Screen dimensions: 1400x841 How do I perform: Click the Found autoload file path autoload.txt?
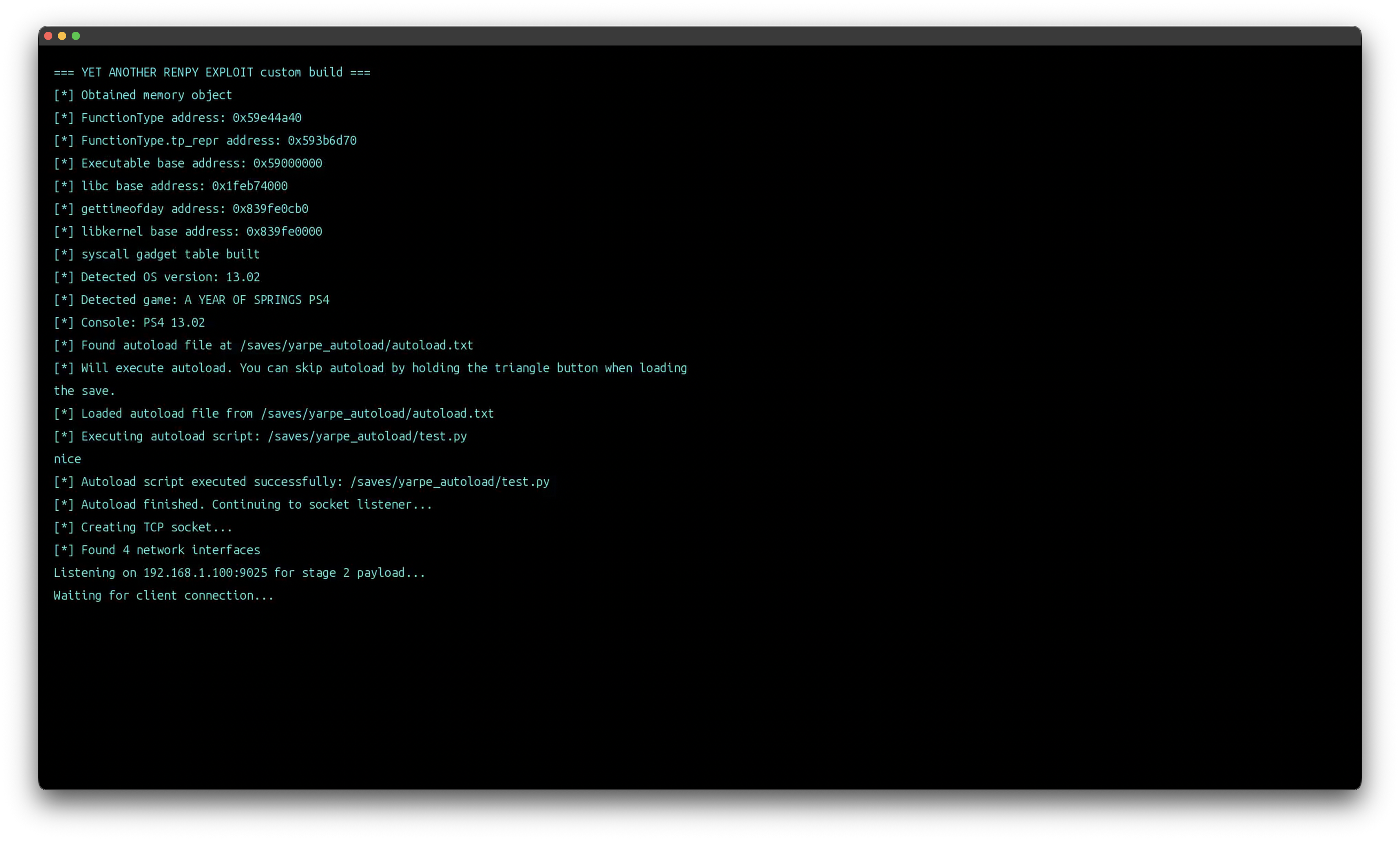(356, 345)
